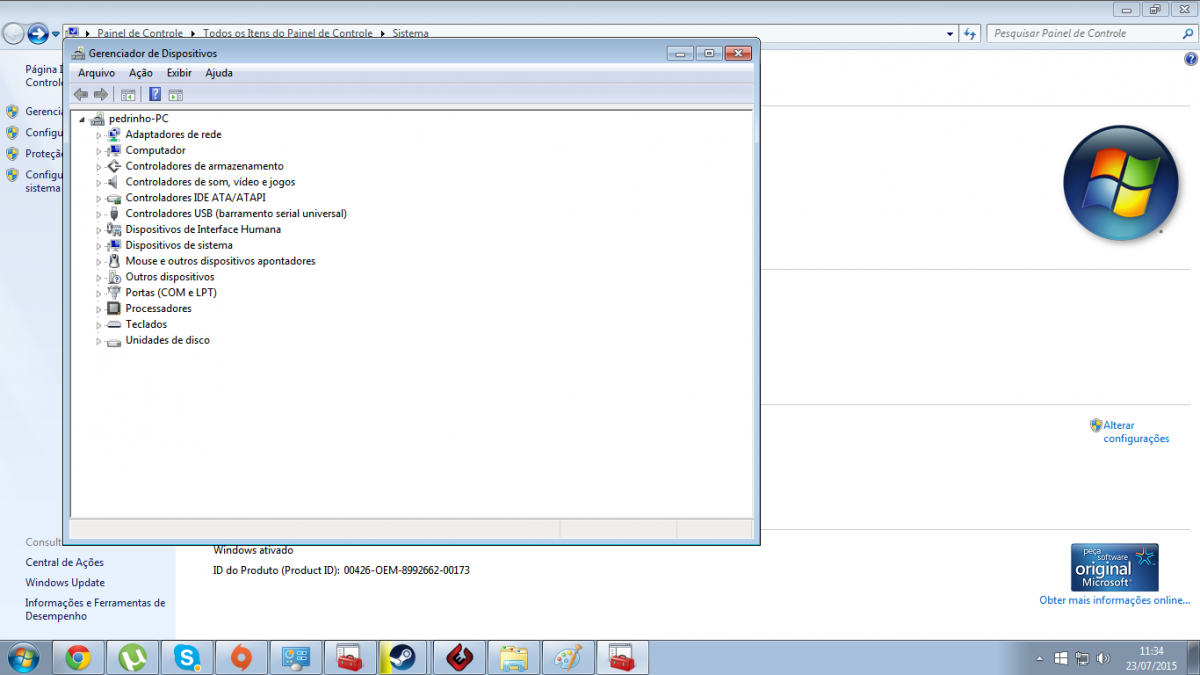The height and width of the screenshot is (675, 1200).
Task: Open Paint from the taskbar
Action: tap(567, 658)
